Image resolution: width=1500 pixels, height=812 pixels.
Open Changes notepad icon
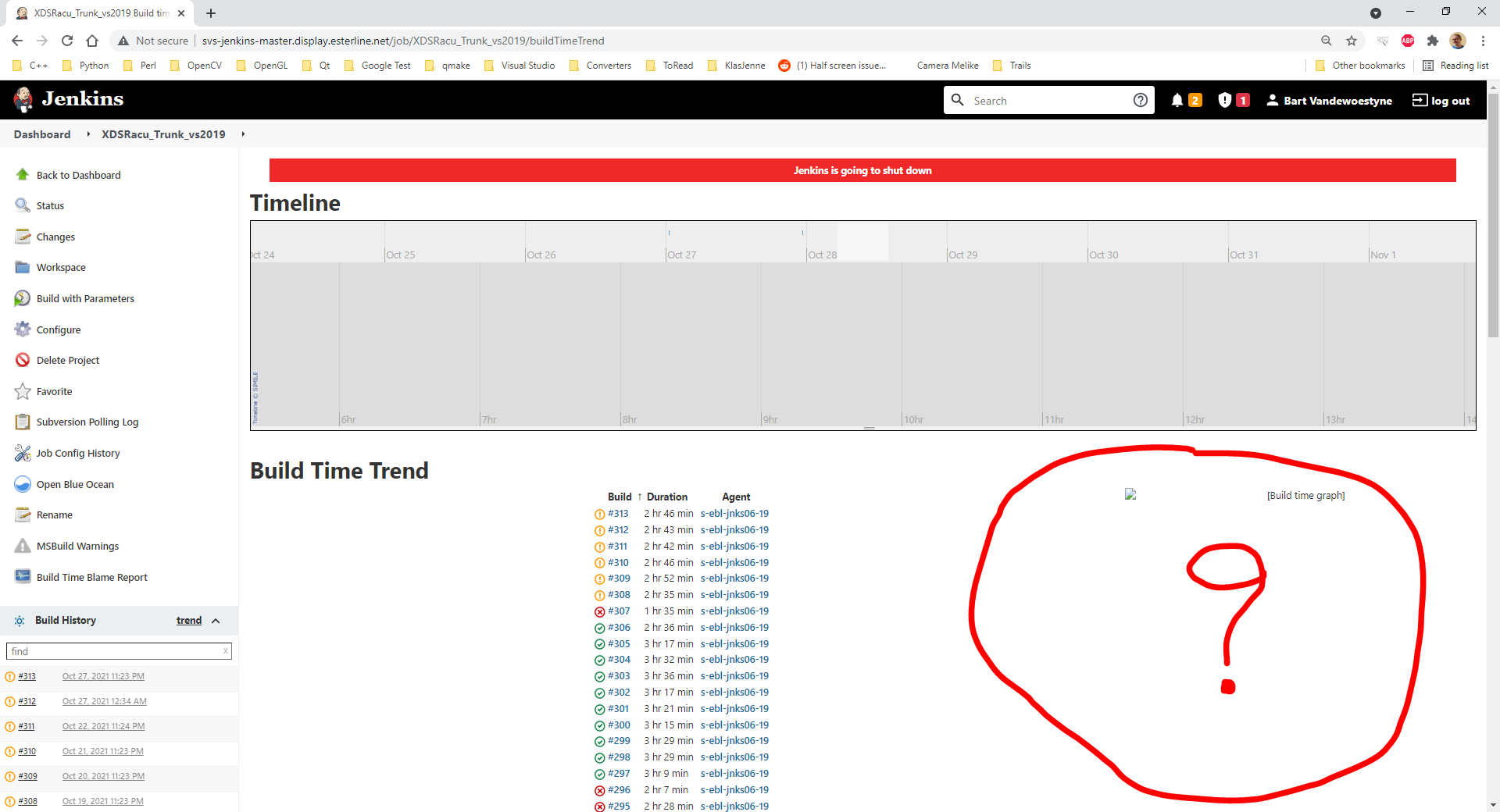(23, 237)
